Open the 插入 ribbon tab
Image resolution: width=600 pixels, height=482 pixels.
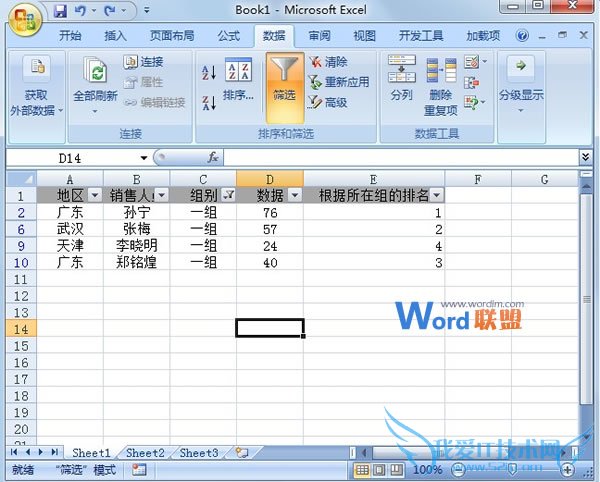[115, 36]
